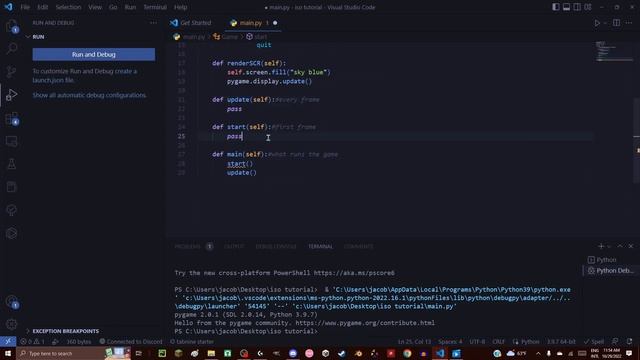640x360 pixels.
Task: Click the notifications bell in status bar
Action: coord(629,341)
